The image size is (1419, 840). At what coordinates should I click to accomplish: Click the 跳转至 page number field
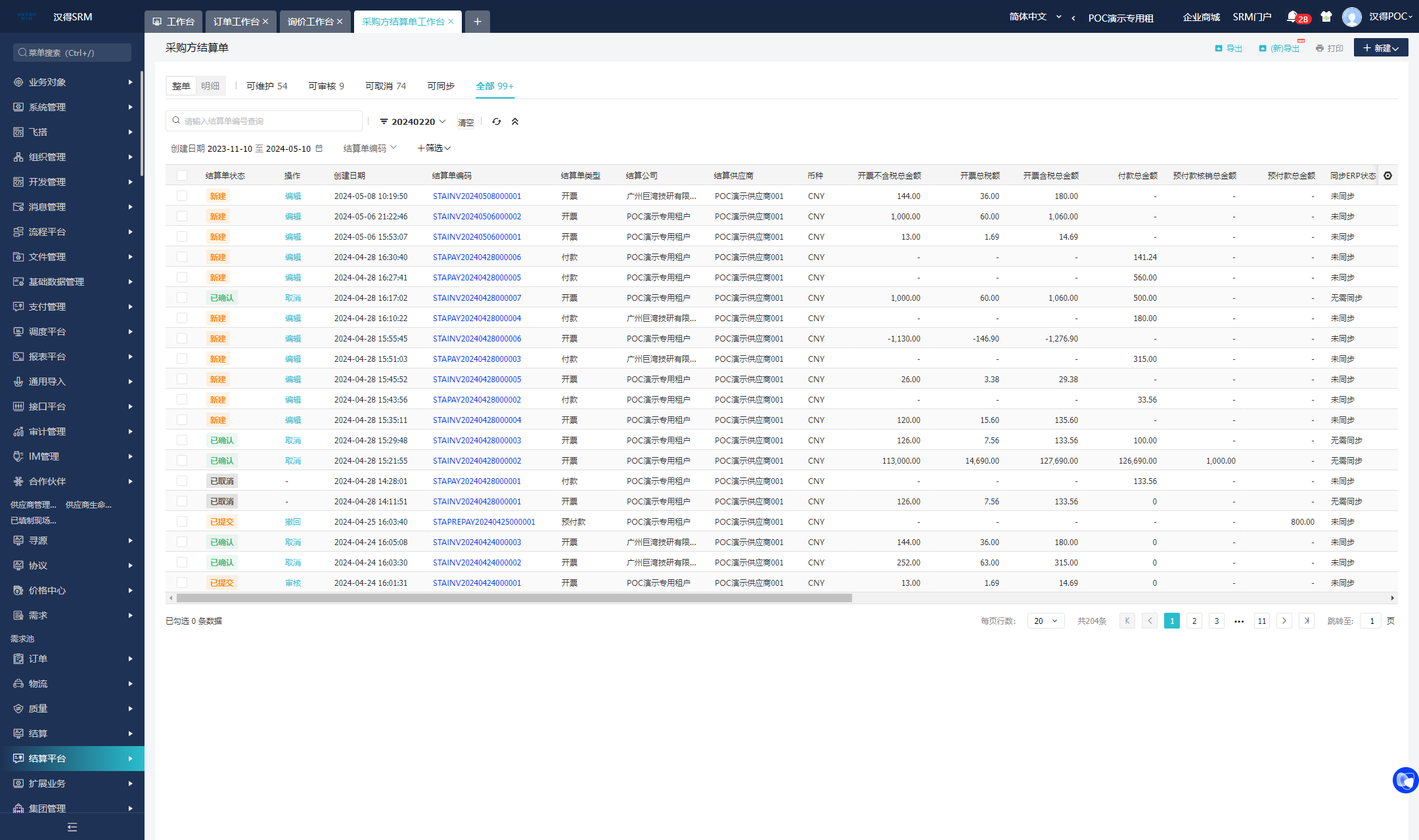(1371, 621)
